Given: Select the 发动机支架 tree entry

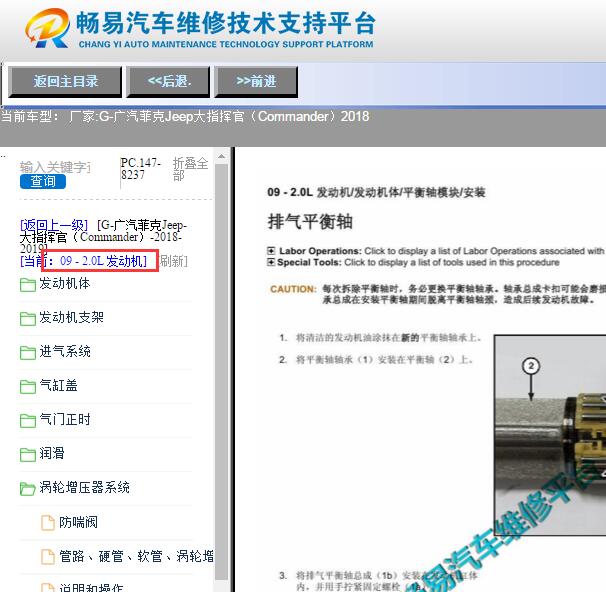Looking at the screenshot, I should (x=71, y=318).
